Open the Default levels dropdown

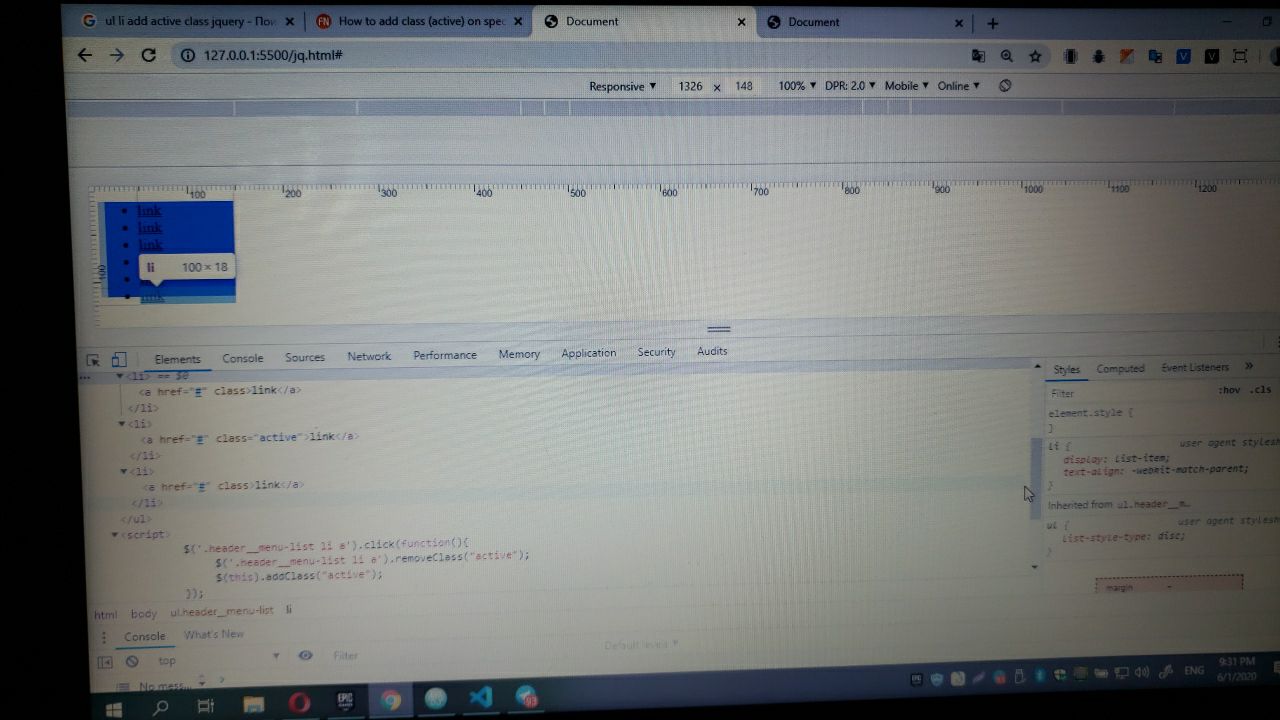tap(641, 645)
